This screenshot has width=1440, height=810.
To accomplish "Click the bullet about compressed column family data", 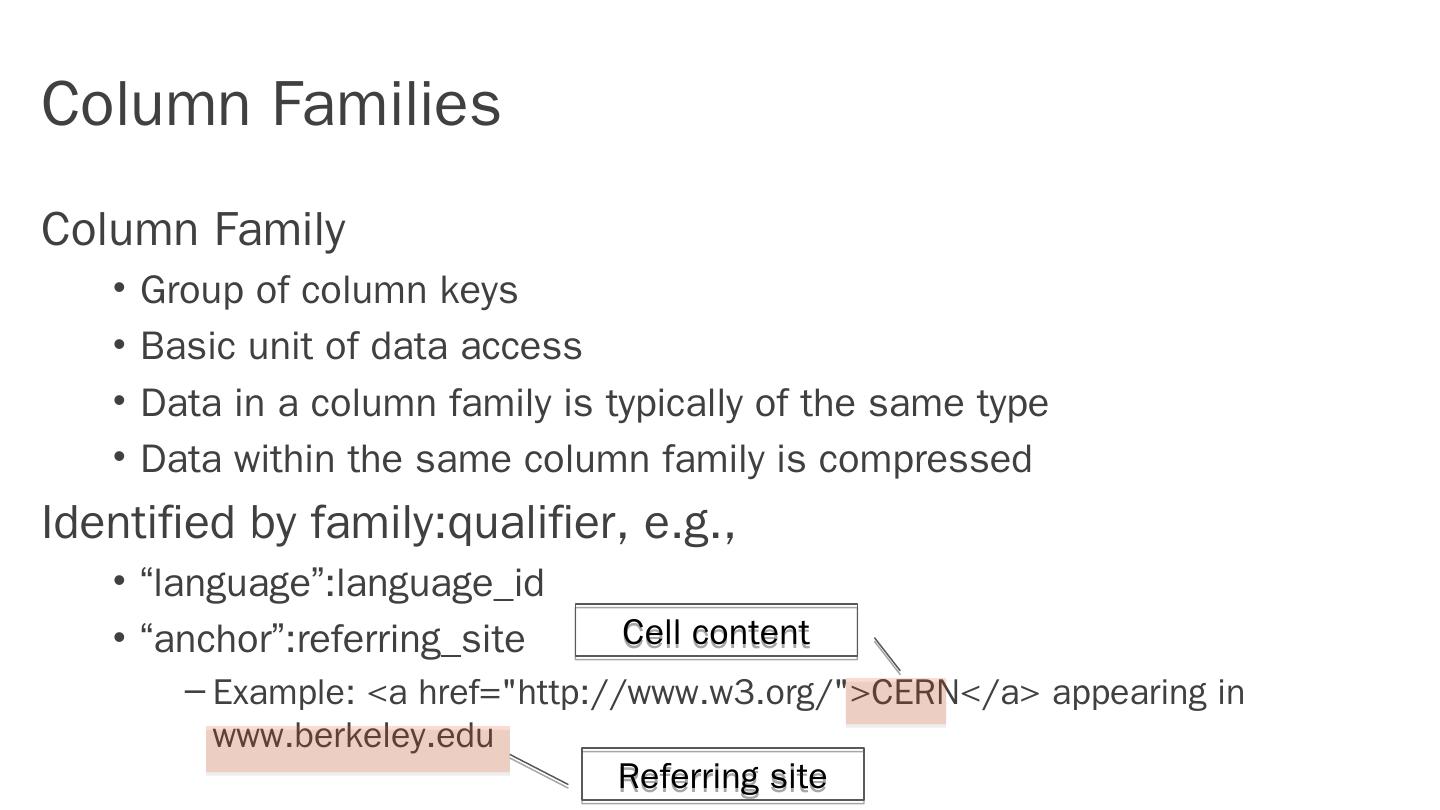I will pyautogui.click(x=586, y=460).
